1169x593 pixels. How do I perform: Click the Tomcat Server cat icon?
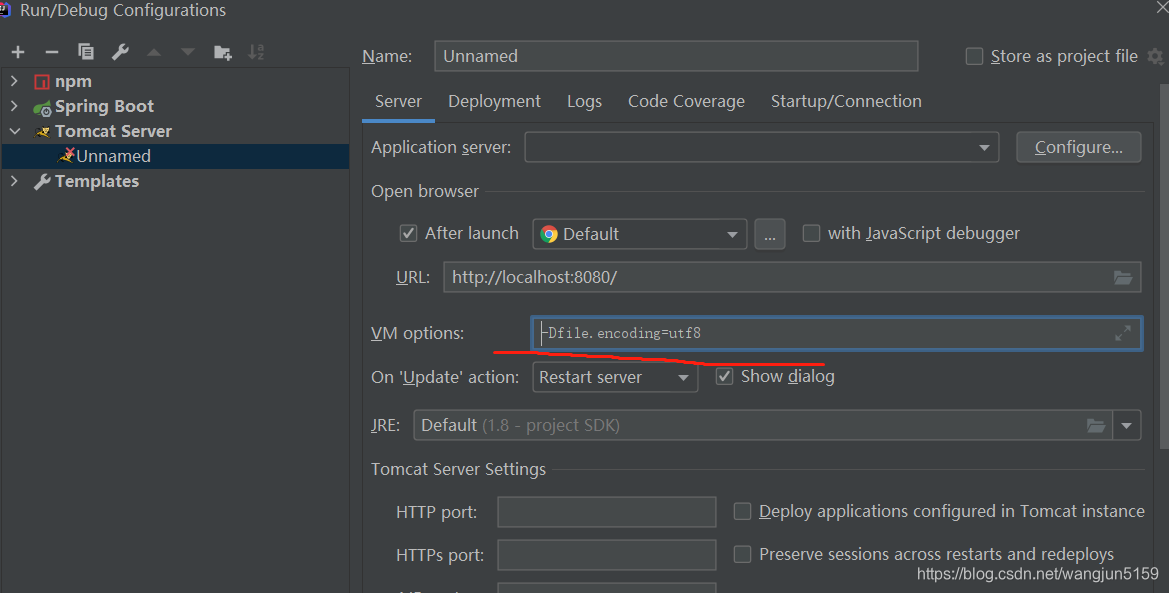click(x=42, y=132)
